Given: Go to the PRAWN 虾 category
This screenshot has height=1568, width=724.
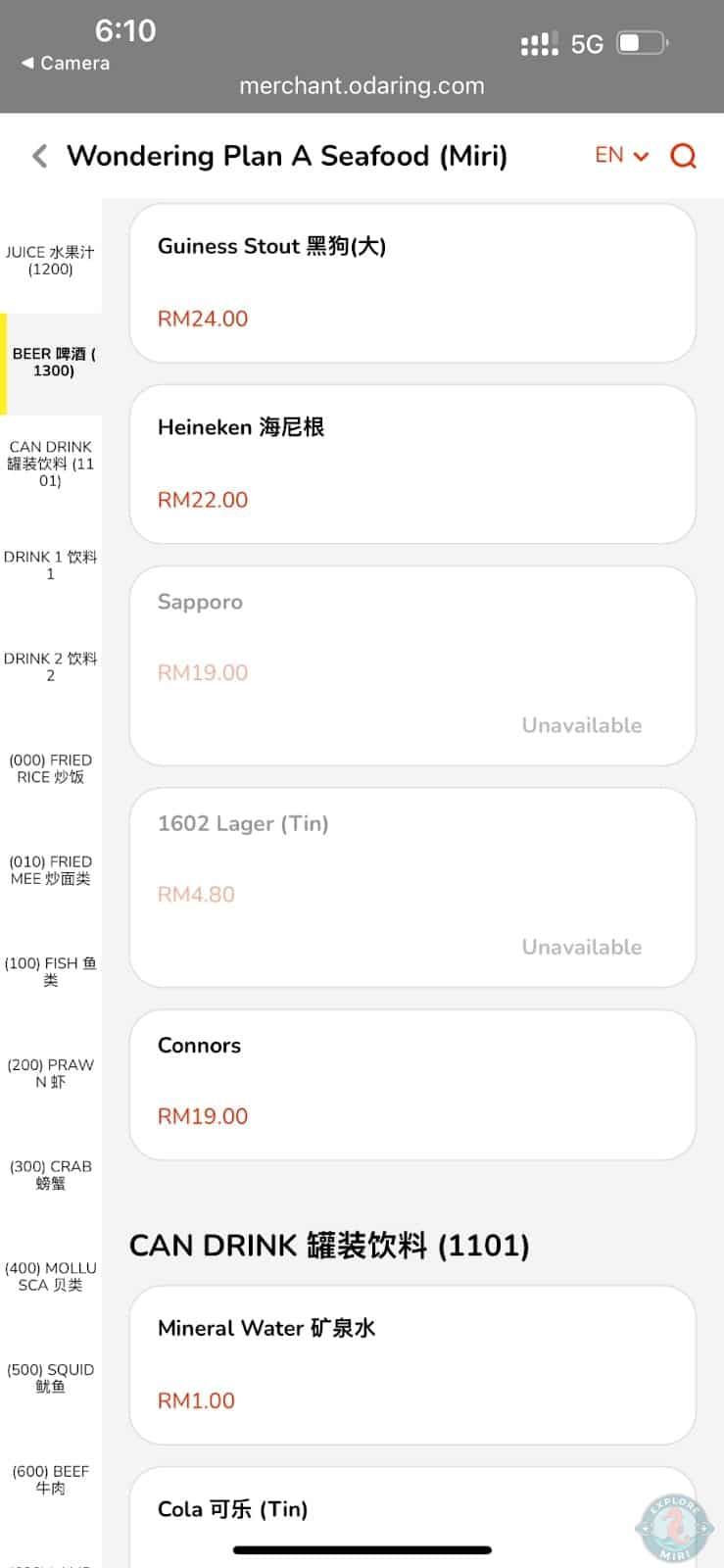Looking at the screenshot, I should point(51,1073).
